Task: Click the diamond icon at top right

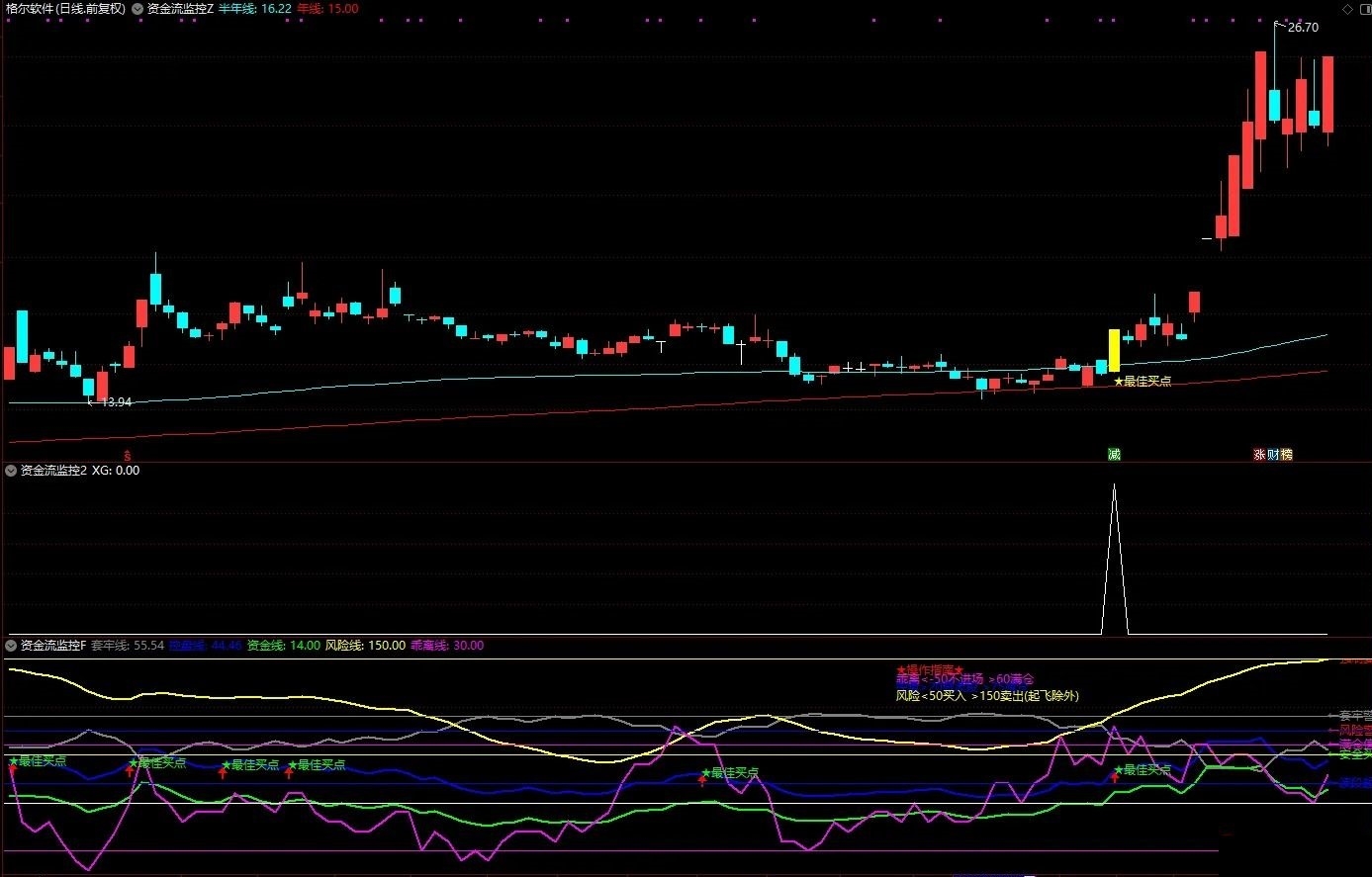Action: click(1346, 9)
